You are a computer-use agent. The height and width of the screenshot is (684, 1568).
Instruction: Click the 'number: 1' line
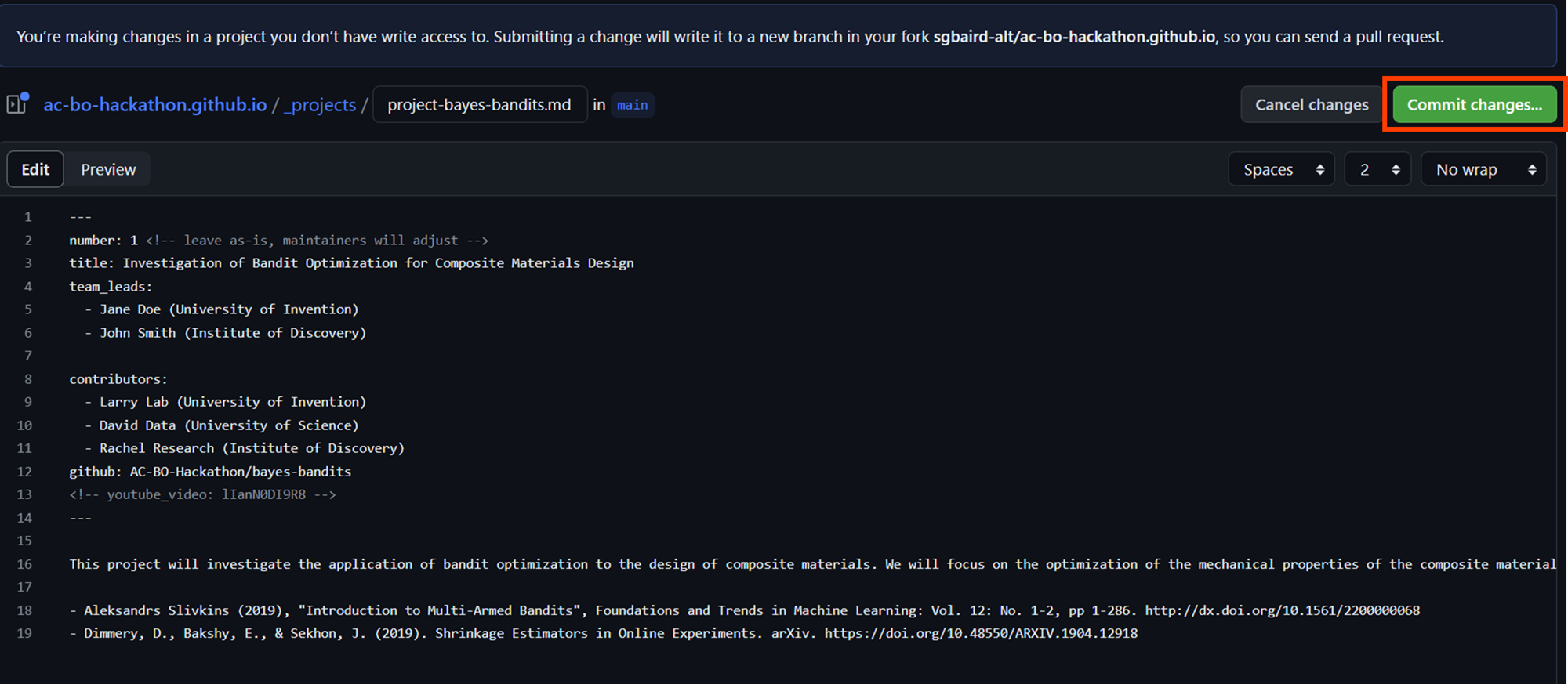click(x=279, y=241)
